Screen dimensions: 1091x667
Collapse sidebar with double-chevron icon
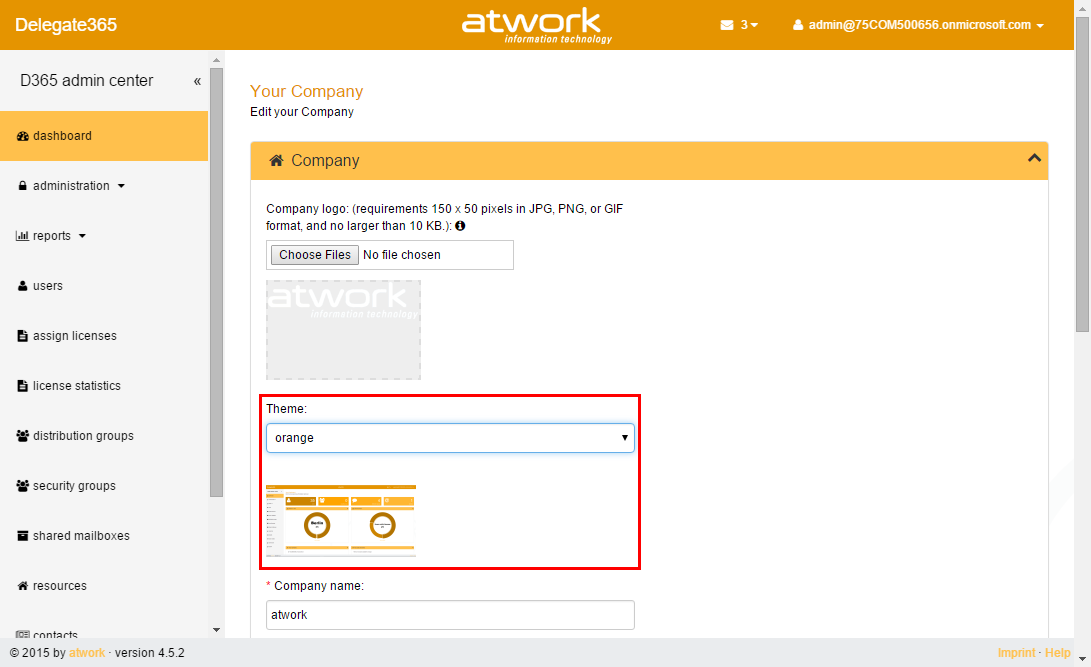(x=197, y=81)
